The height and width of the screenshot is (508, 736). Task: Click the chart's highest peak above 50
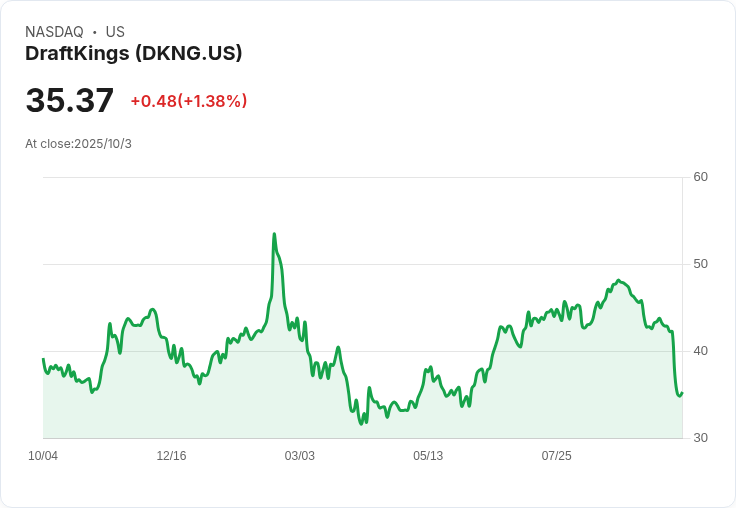click(x=274, y=234)
